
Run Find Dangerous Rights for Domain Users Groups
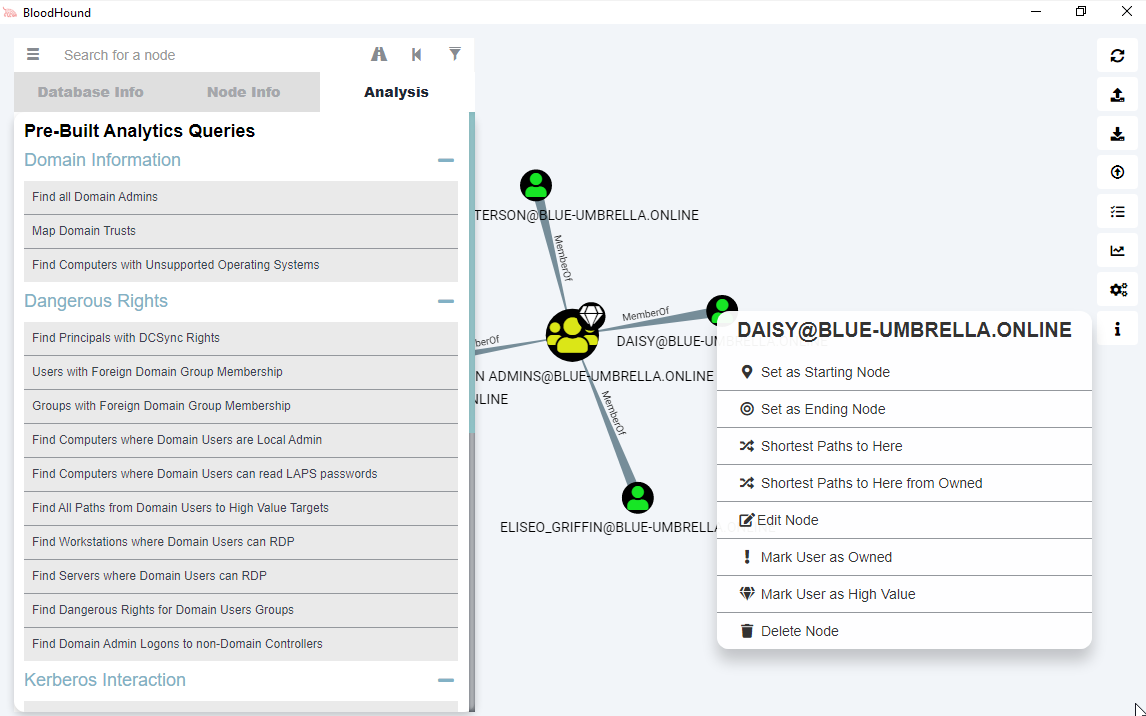click(x=241, y=610)
